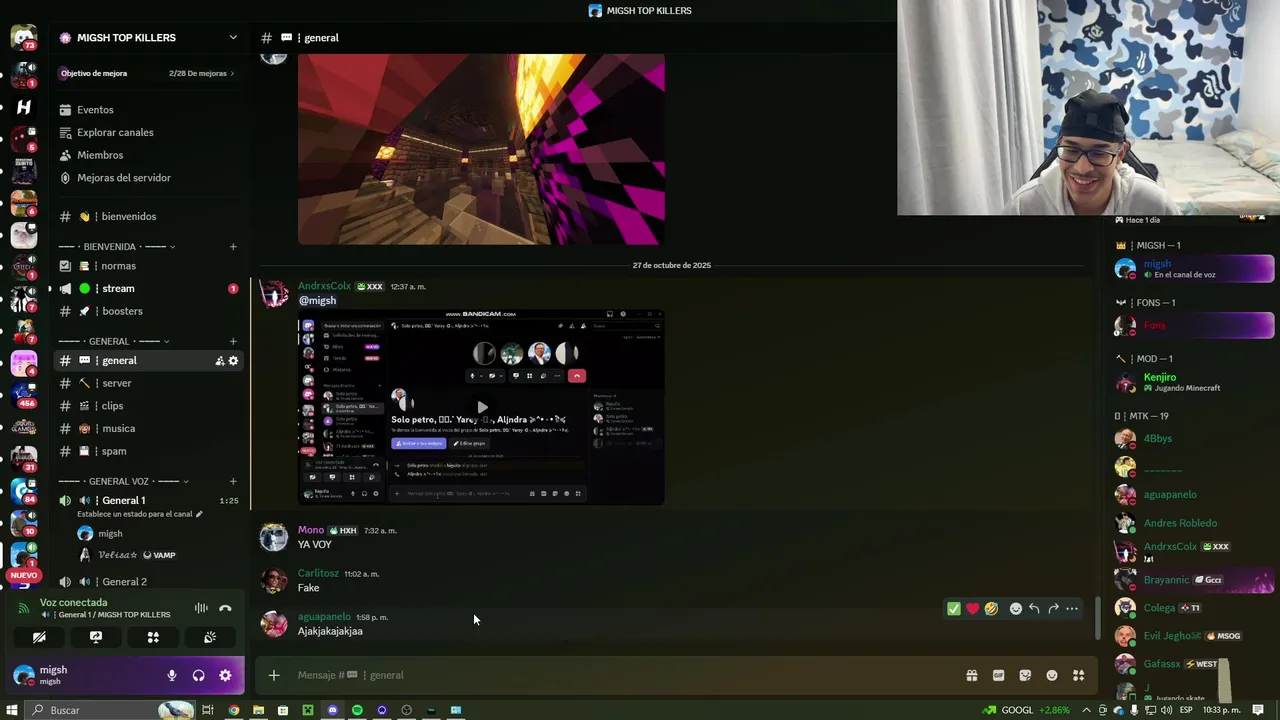Play the Bandicam video attachment

[x=482, y=407]
